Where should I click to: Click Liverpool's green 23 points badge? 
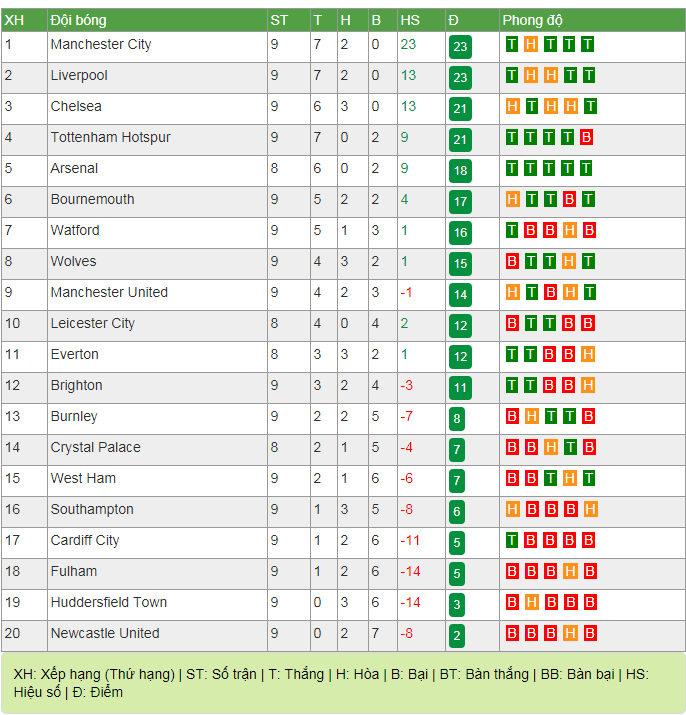pyautogui.click(x=460, y=77)
